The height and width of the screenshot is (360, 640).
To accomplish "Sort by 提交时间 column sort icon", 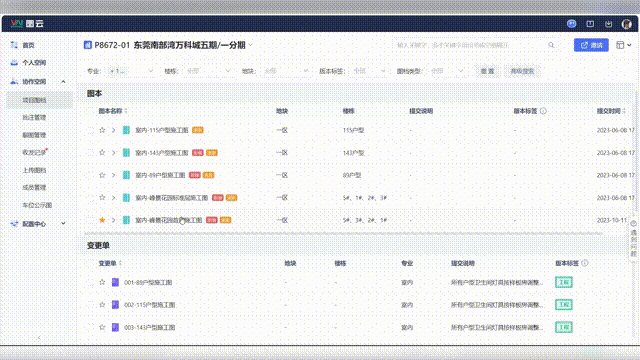I will tap(624, 111).
